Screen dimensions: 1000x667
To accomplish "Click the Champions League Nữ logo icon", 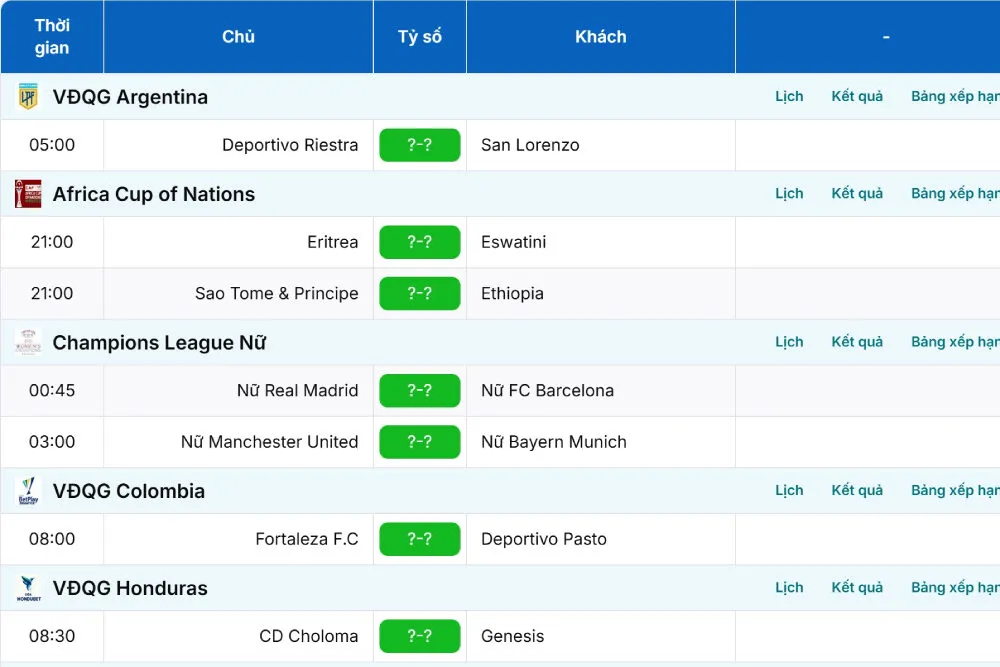I will [28, 342].
